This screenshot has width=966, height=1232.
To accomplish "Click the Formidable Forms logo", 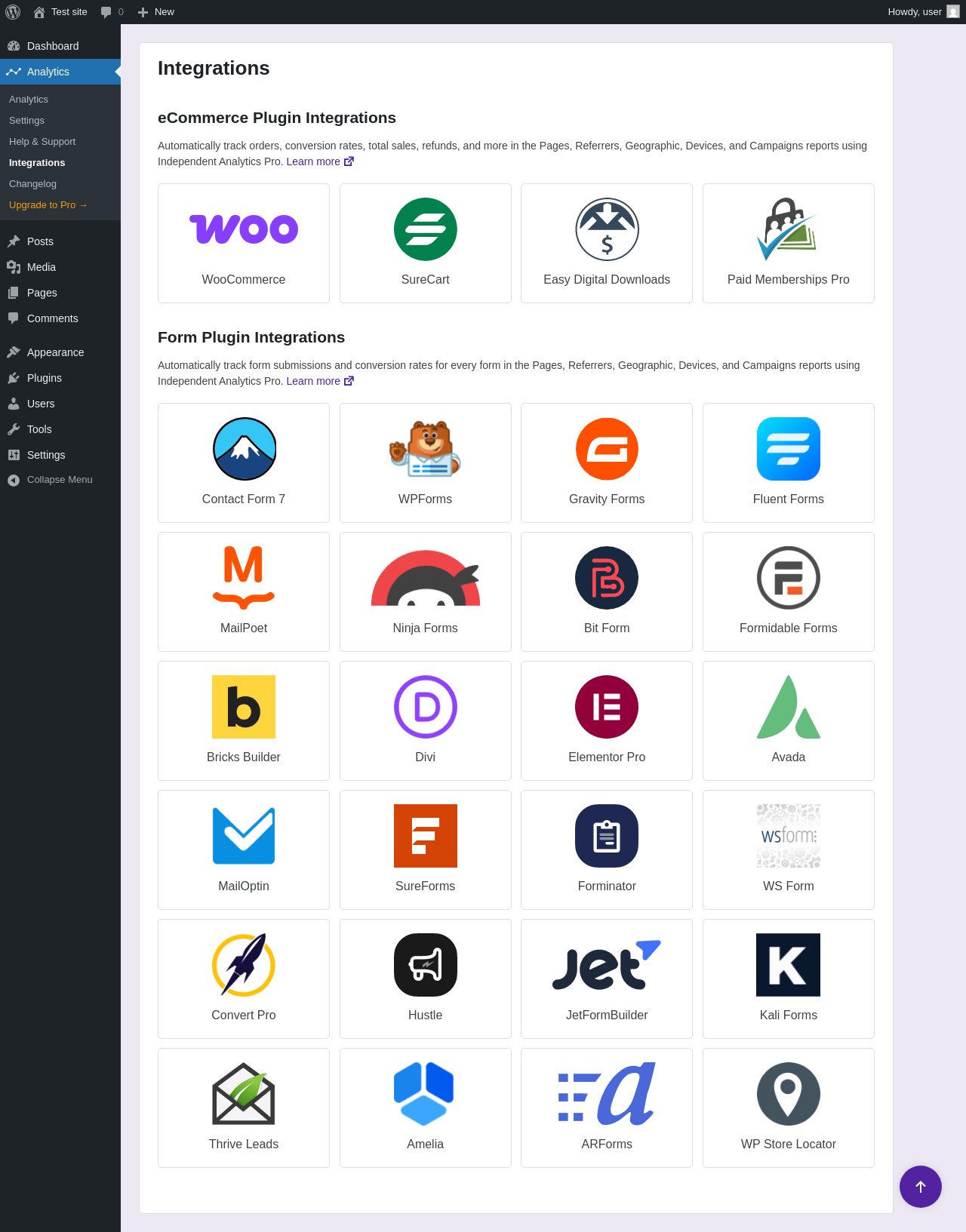I will tap(789, 578).
